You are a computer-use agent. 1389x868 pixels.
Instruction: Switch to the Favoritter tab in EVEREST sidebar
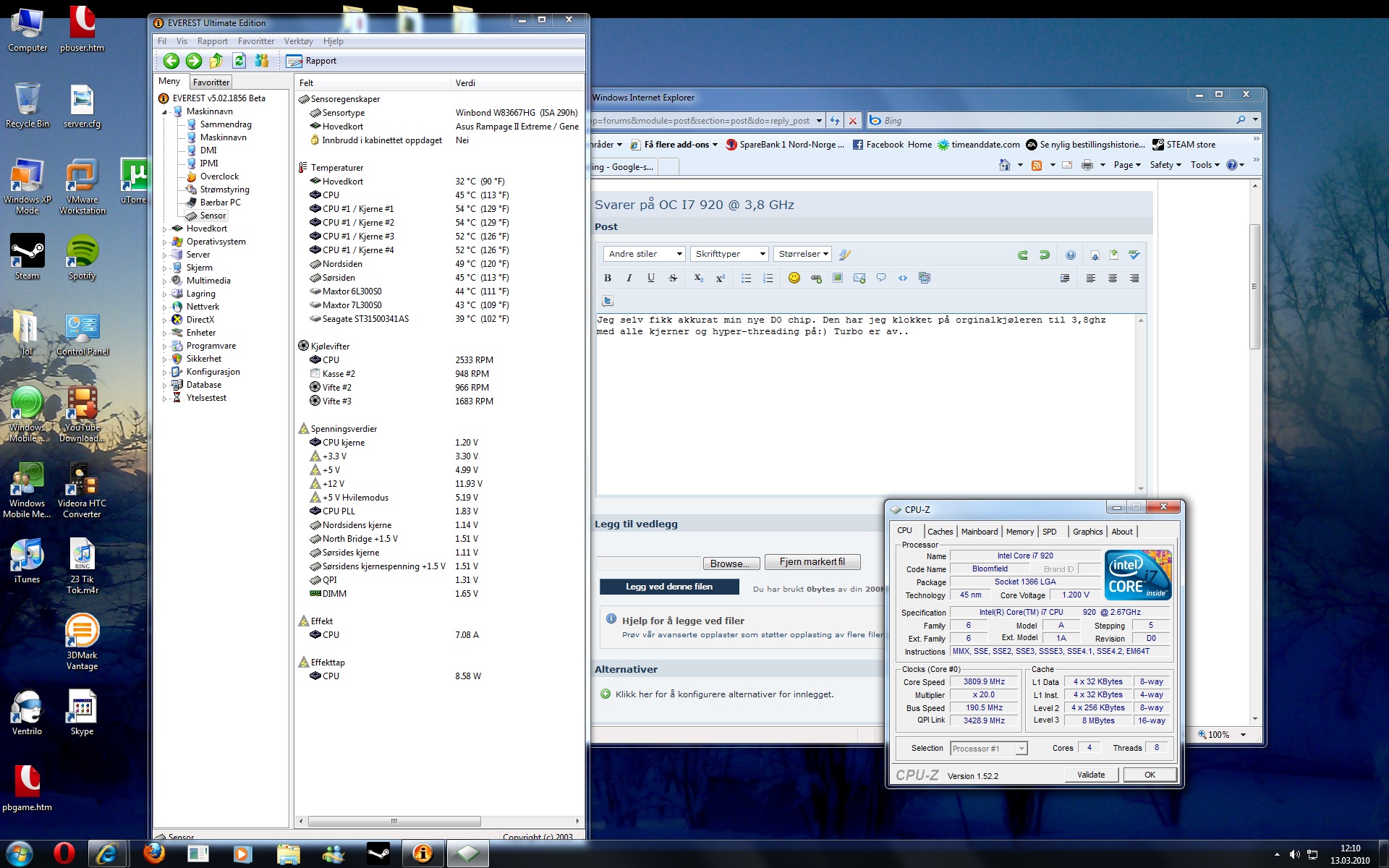pos(211,82)
